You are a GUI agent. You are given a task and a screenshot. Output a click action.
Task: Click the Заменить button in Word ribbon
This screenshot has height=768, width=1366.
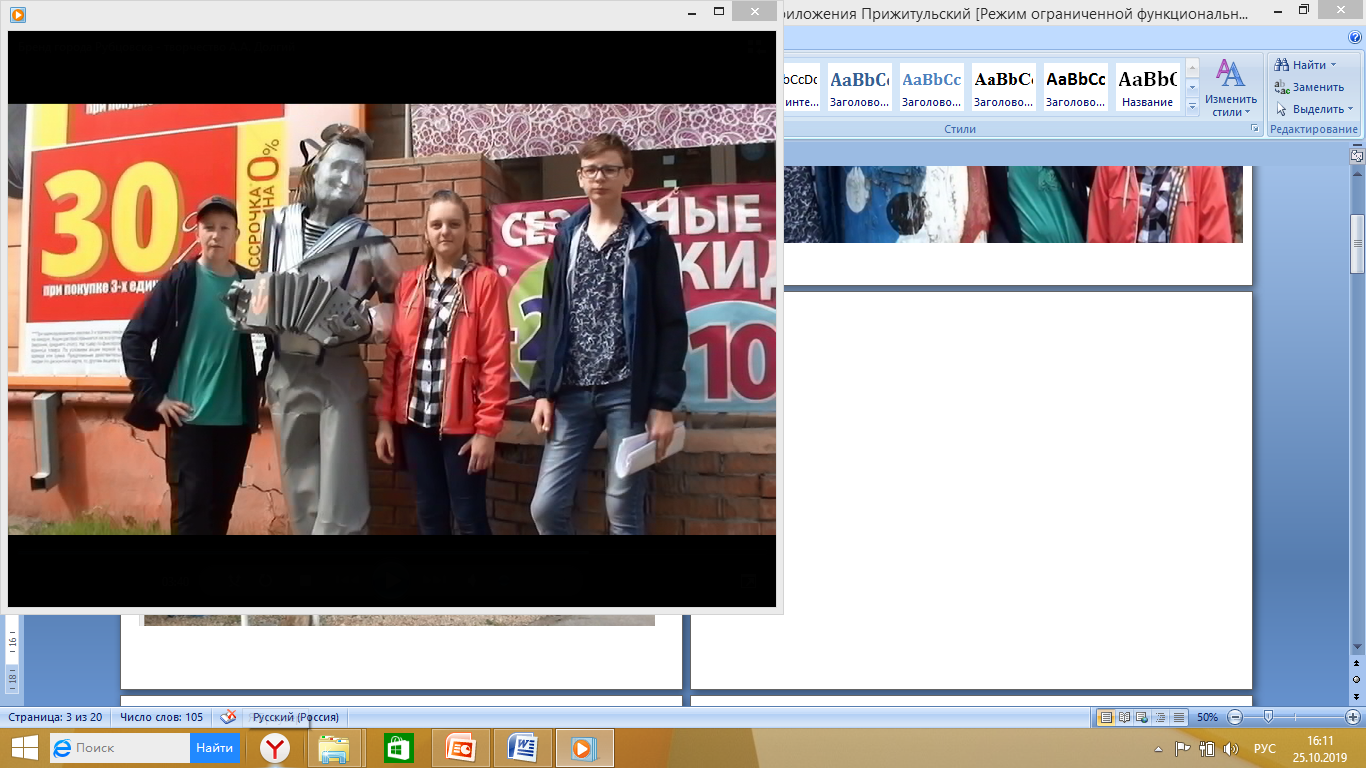[1309, 87]
